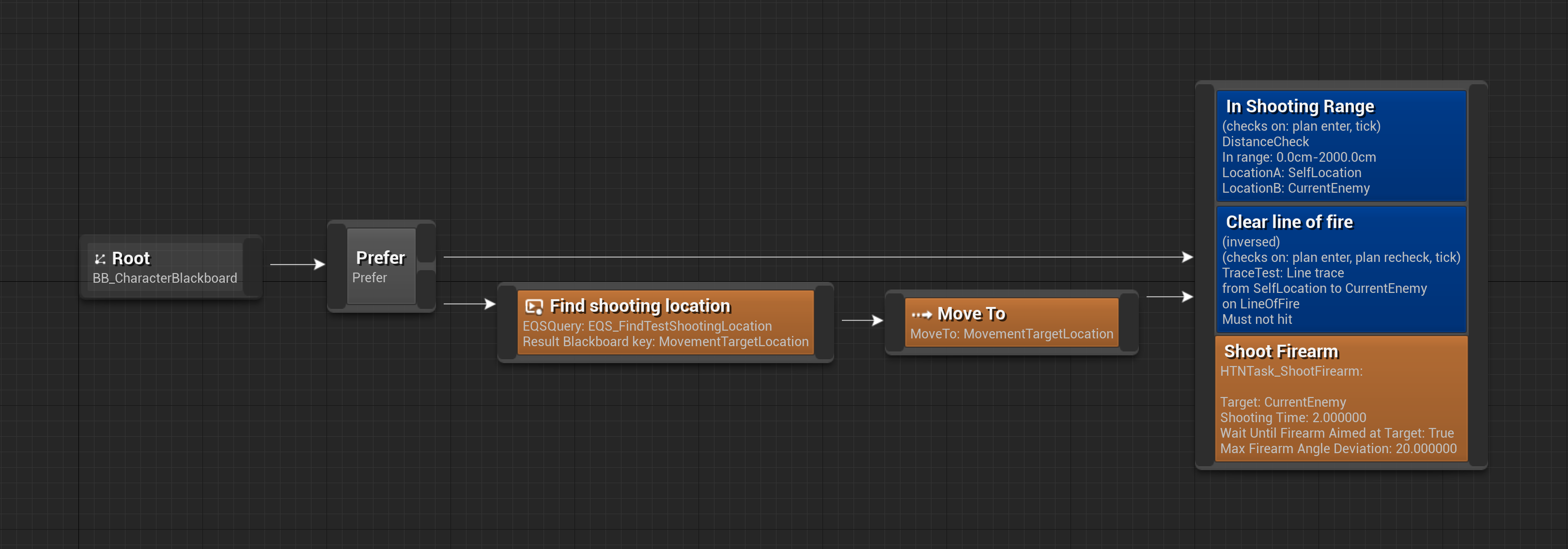This screenshot has height=549, width=1568.
Task: Click Find shooting location input pin
Action: [x=507, y=322]
